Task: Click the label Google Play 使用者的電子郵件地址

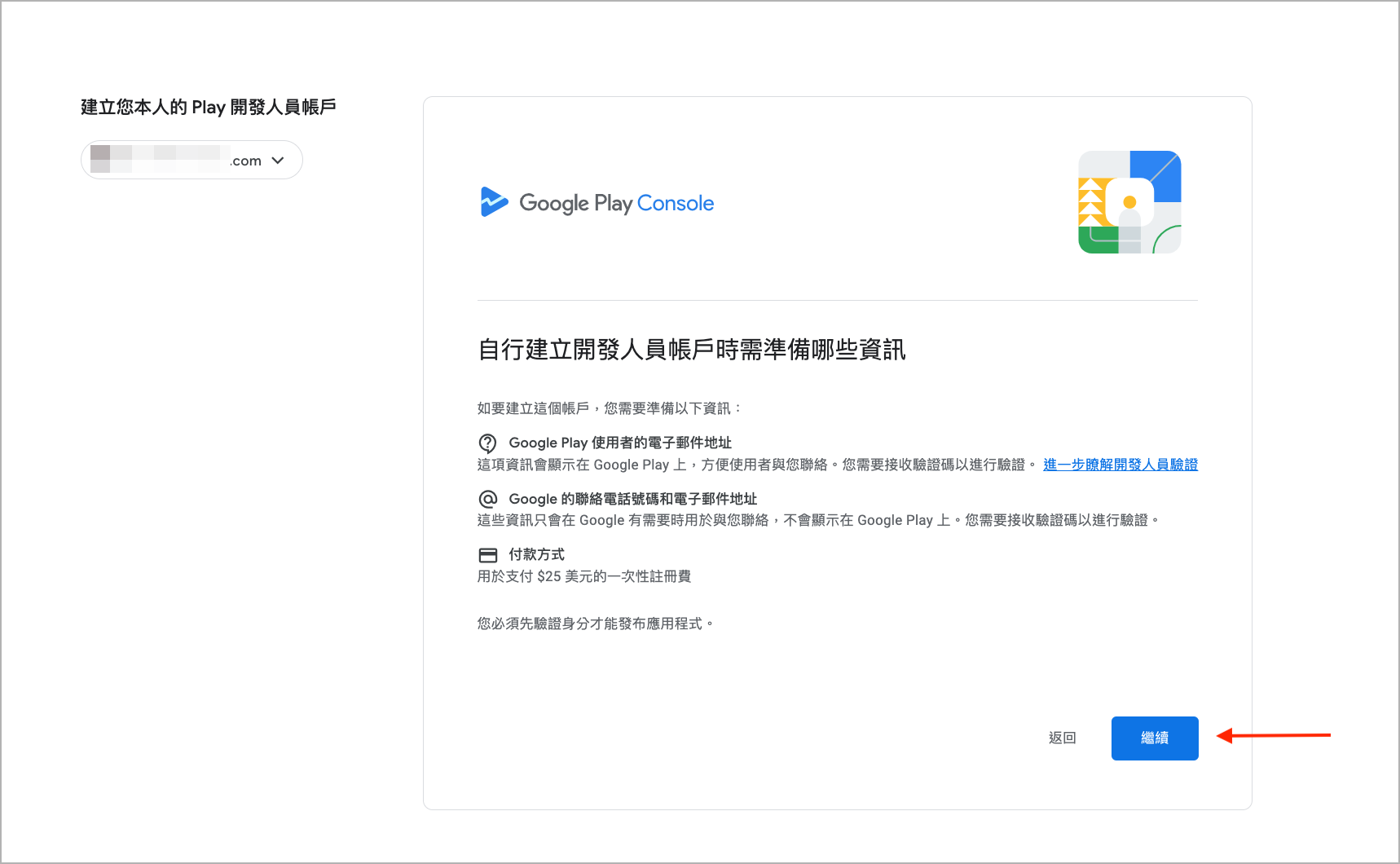Action: (620, 443)
